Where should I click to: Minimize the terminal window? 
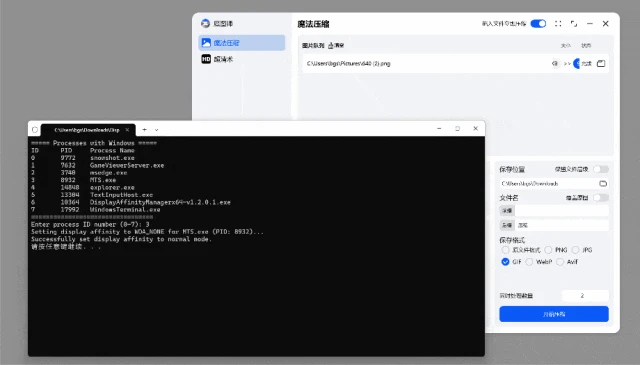pos(439,129)
